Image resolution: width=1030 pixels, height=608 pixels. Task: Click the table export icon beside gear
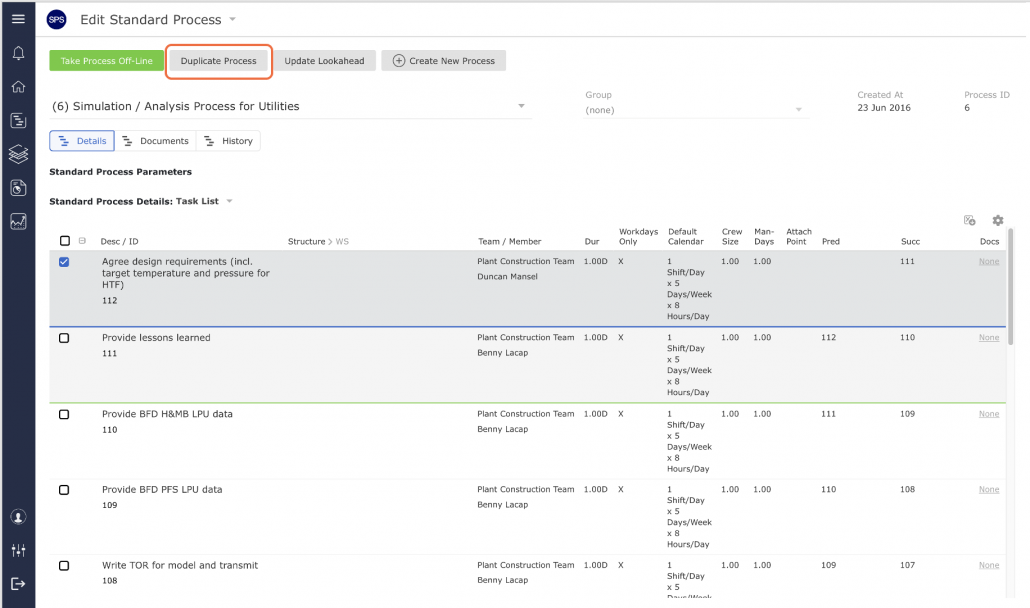pyautogui.click(x=970, y=221)
